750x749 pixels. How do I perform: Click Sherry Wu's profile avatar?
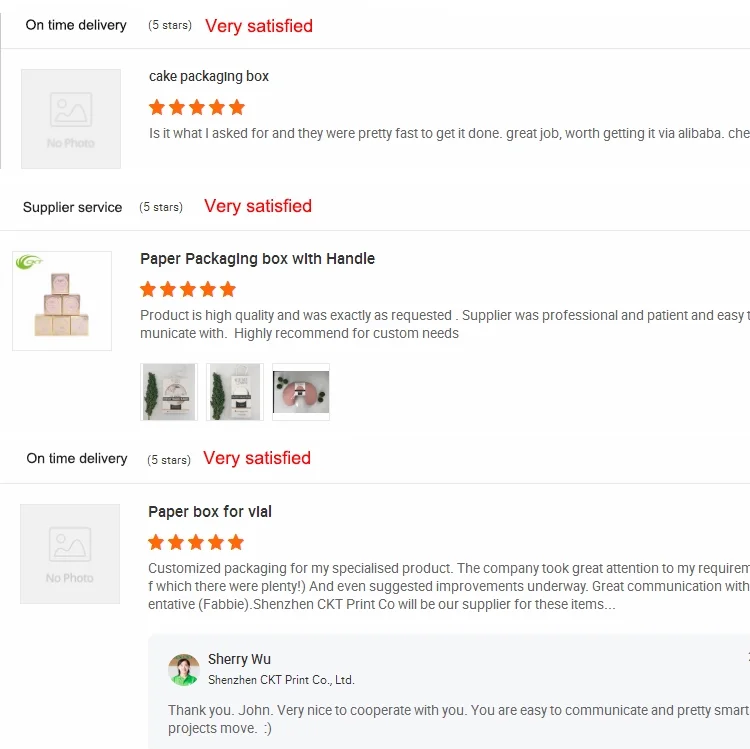click(x=184, y=669)
